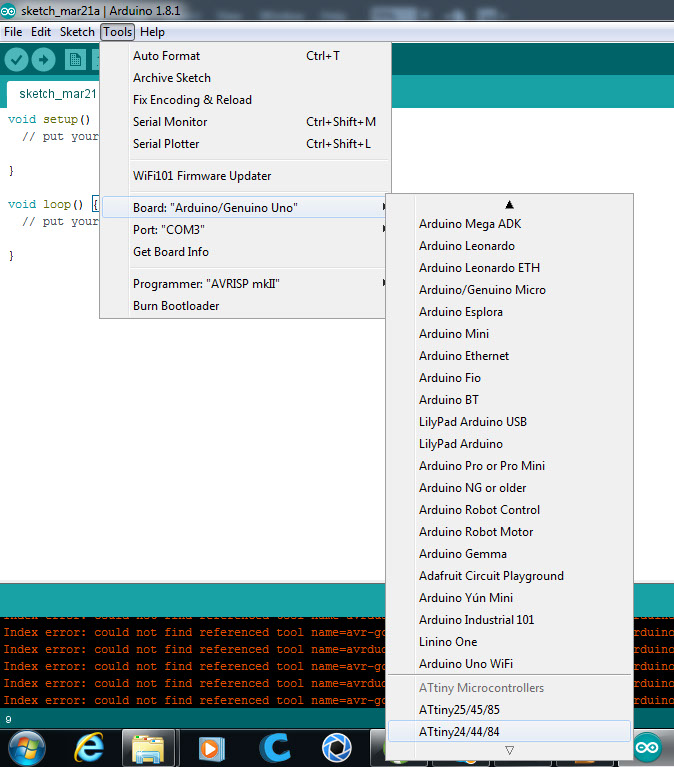Open the File menu

pyautogui.click(x=13, y=32)
